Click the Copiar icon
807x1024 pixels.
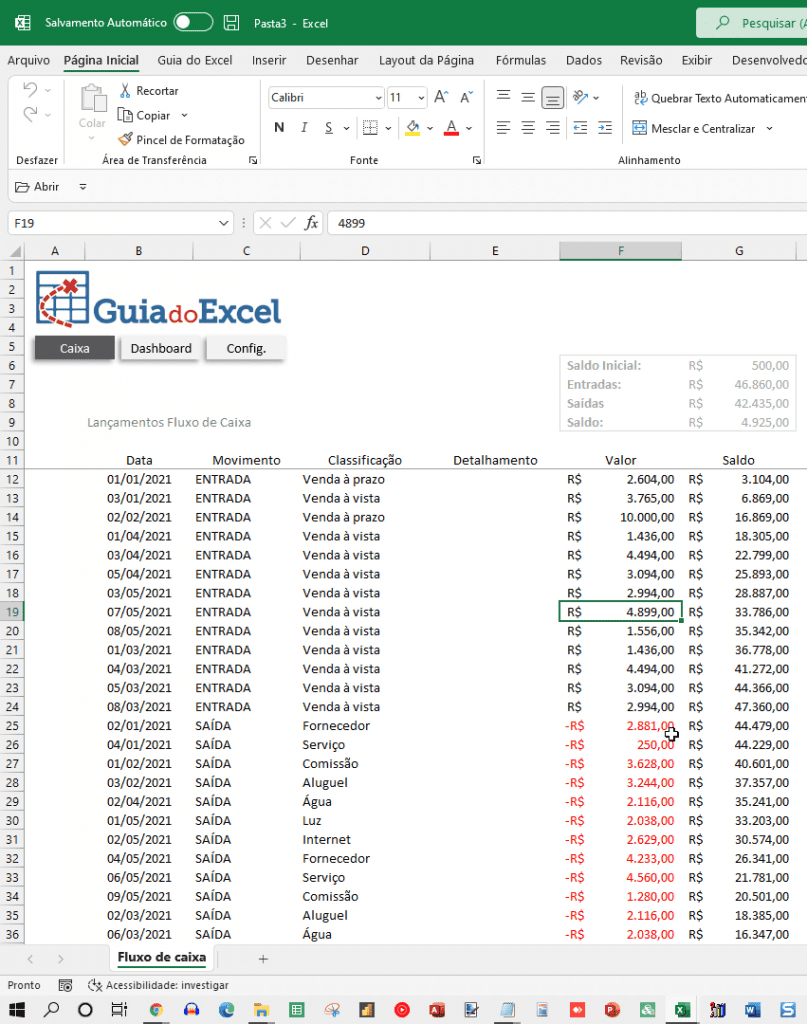[125, 115]
